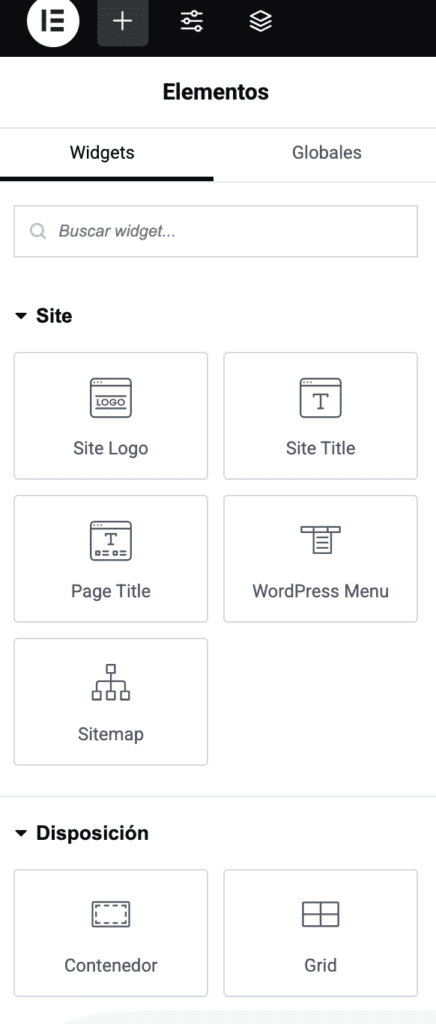Click the Site section heading
436x1024 pixels.
[x=54, y=316]
